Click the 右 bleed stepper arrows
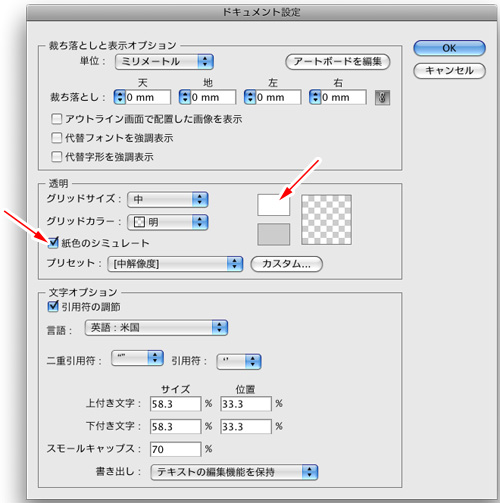This screenshot has height=503, width=500. (315, 97)
